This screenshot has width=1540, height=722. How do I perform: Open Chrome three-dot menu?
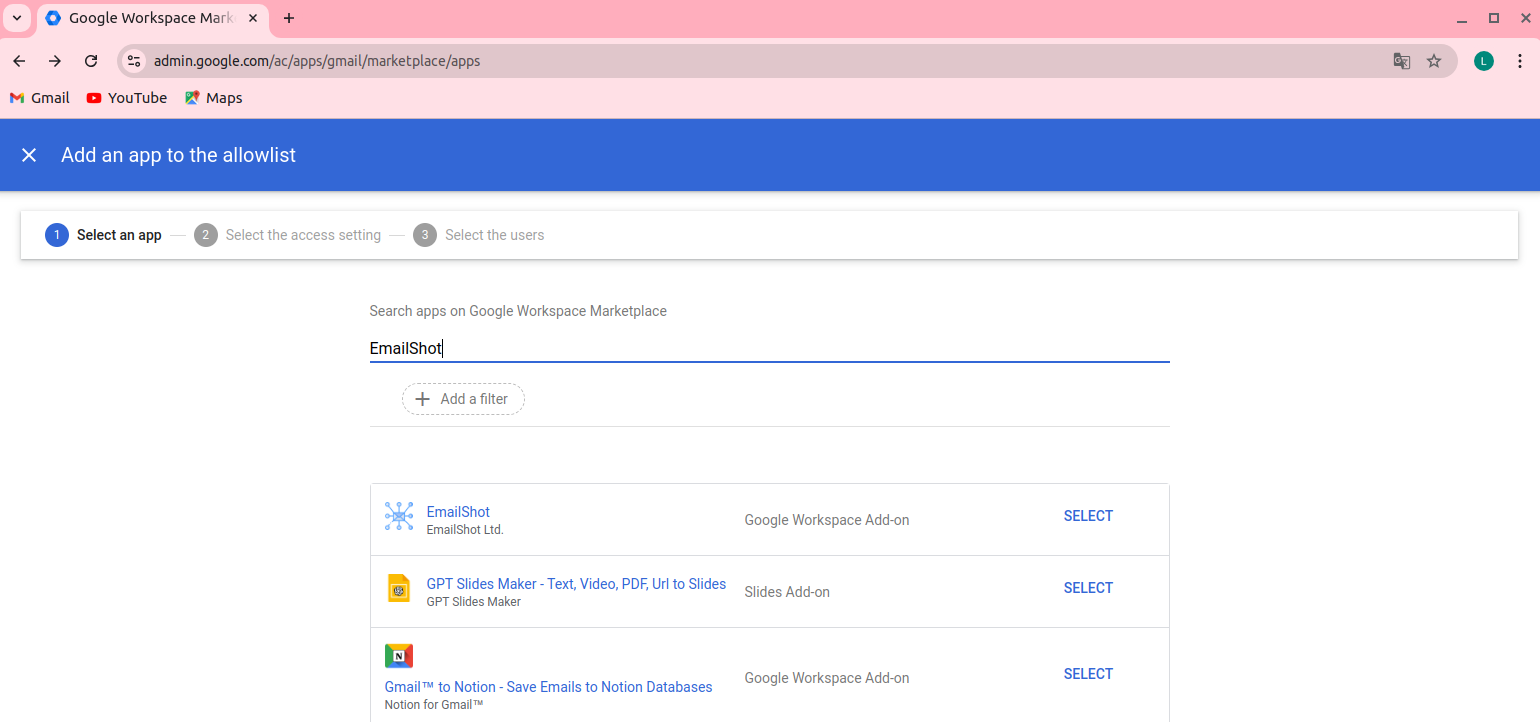(1520, 61)
